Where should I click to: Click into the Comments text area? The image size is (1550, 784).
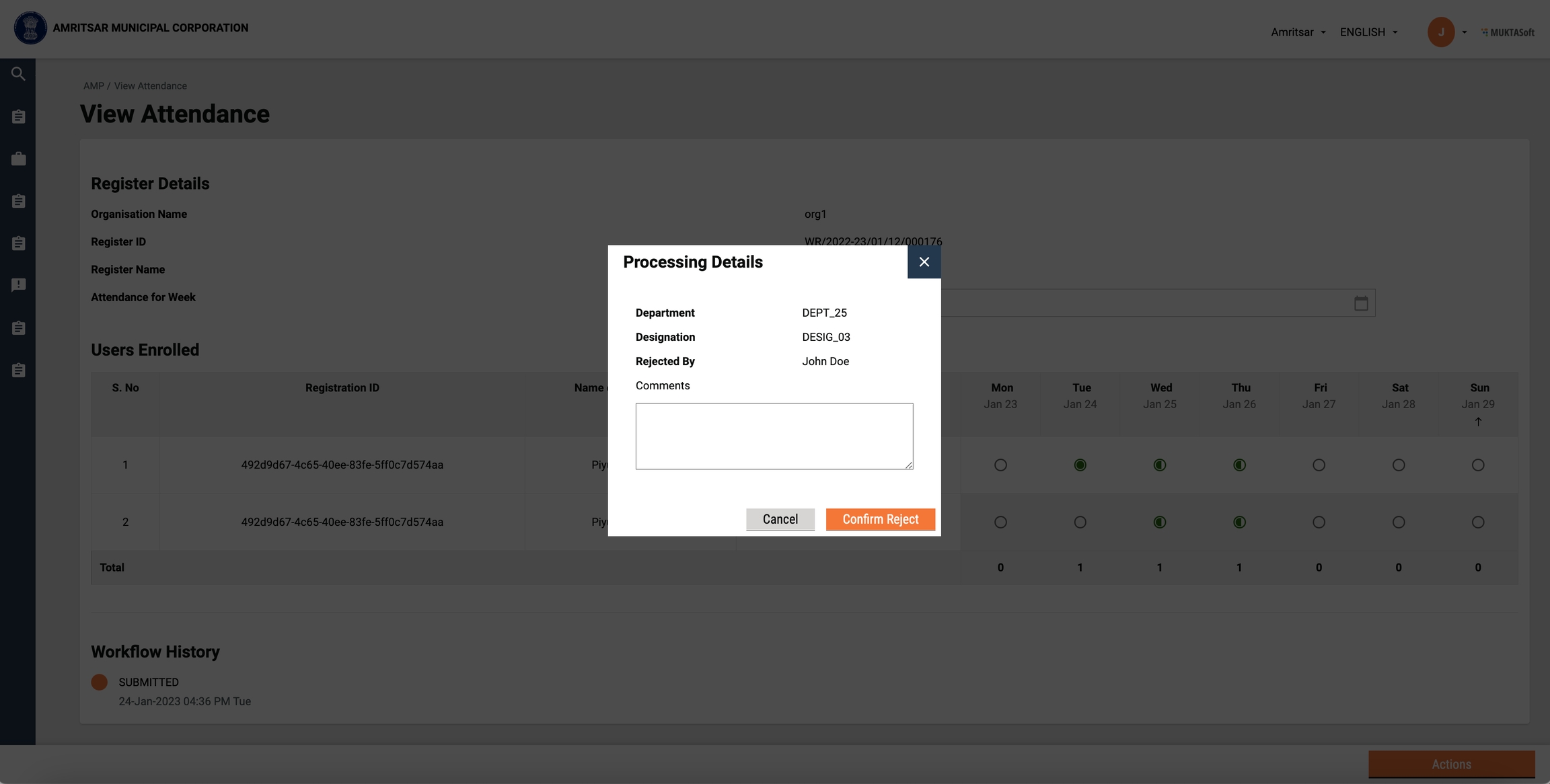tap(774, 436)
